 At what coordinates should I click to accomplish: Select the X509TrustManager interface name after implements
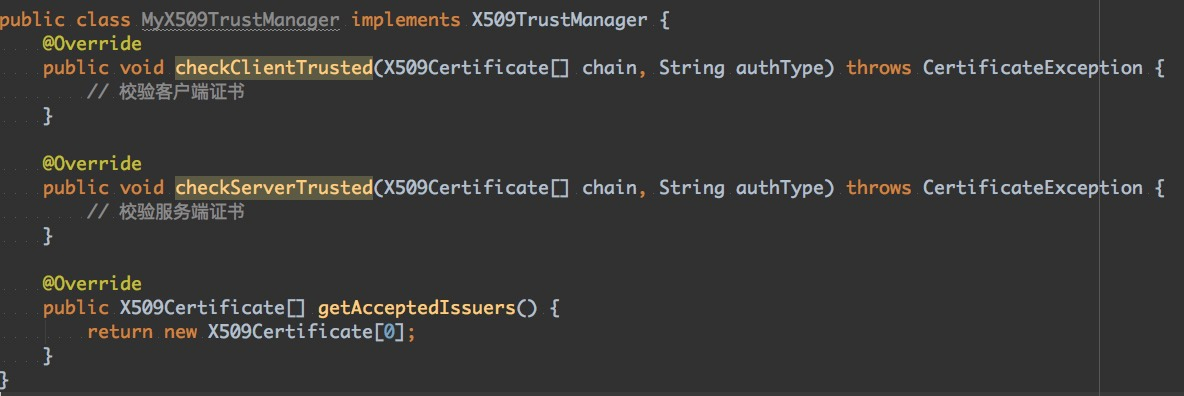click(x=560, y=20)
